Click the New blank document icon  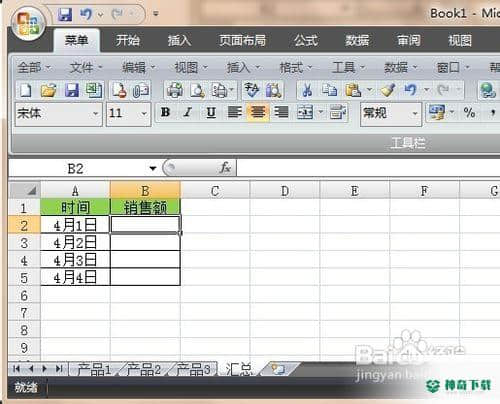(x=26, y=91)
